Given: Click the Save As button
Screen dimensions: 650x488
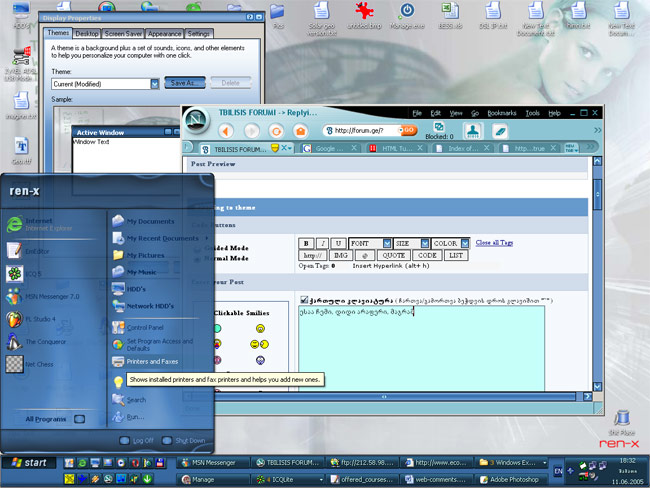Looking at the screenshot, I should click(183, 83).
